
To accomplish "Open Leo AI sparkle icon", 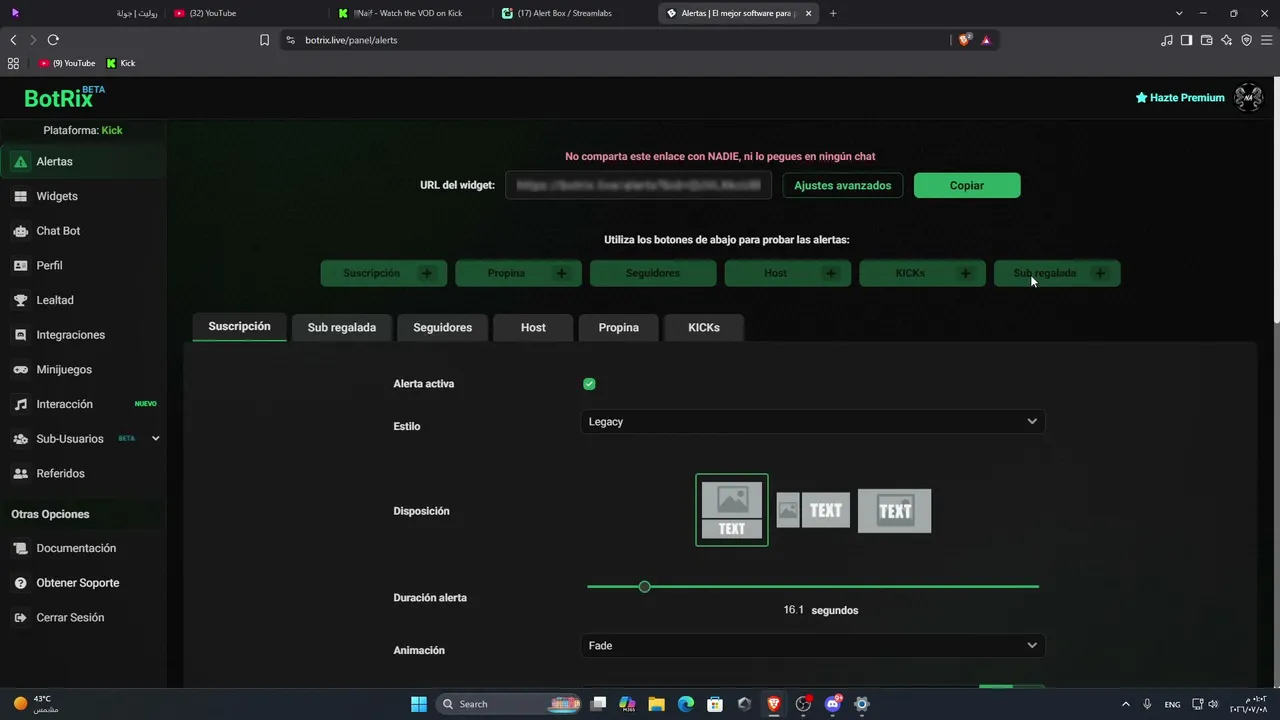I will (1227, 40).
